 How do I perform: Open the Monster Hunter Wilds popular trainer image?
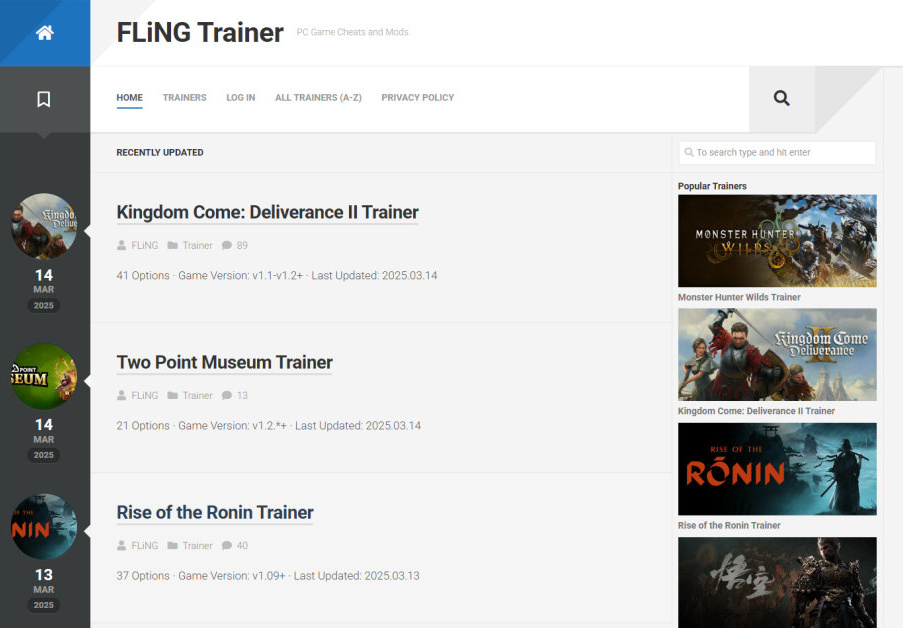pyautogui.click(x=777, y=241)
